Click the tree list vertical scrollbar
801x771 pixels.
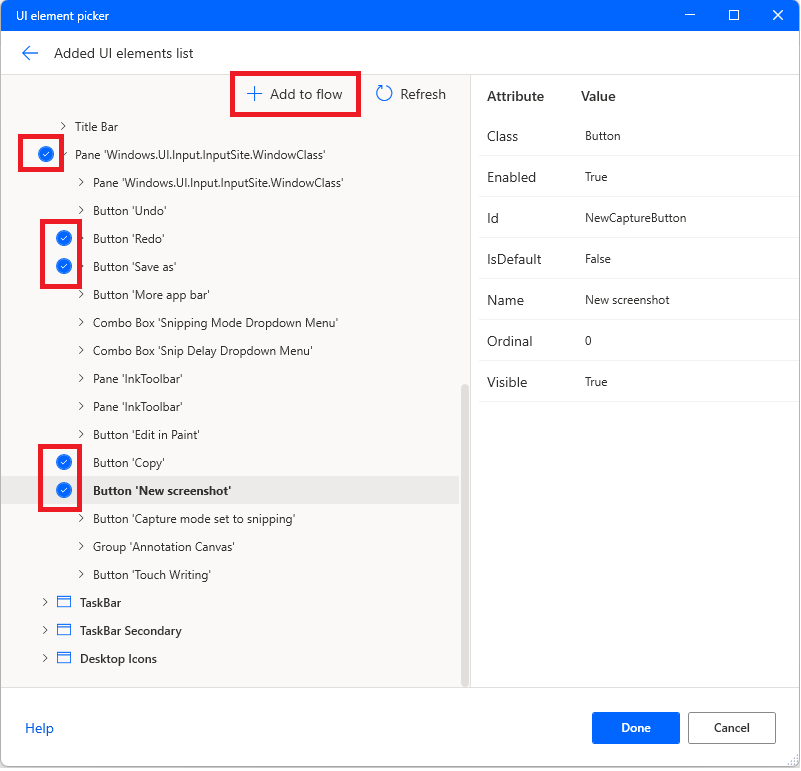click(465, 536)
